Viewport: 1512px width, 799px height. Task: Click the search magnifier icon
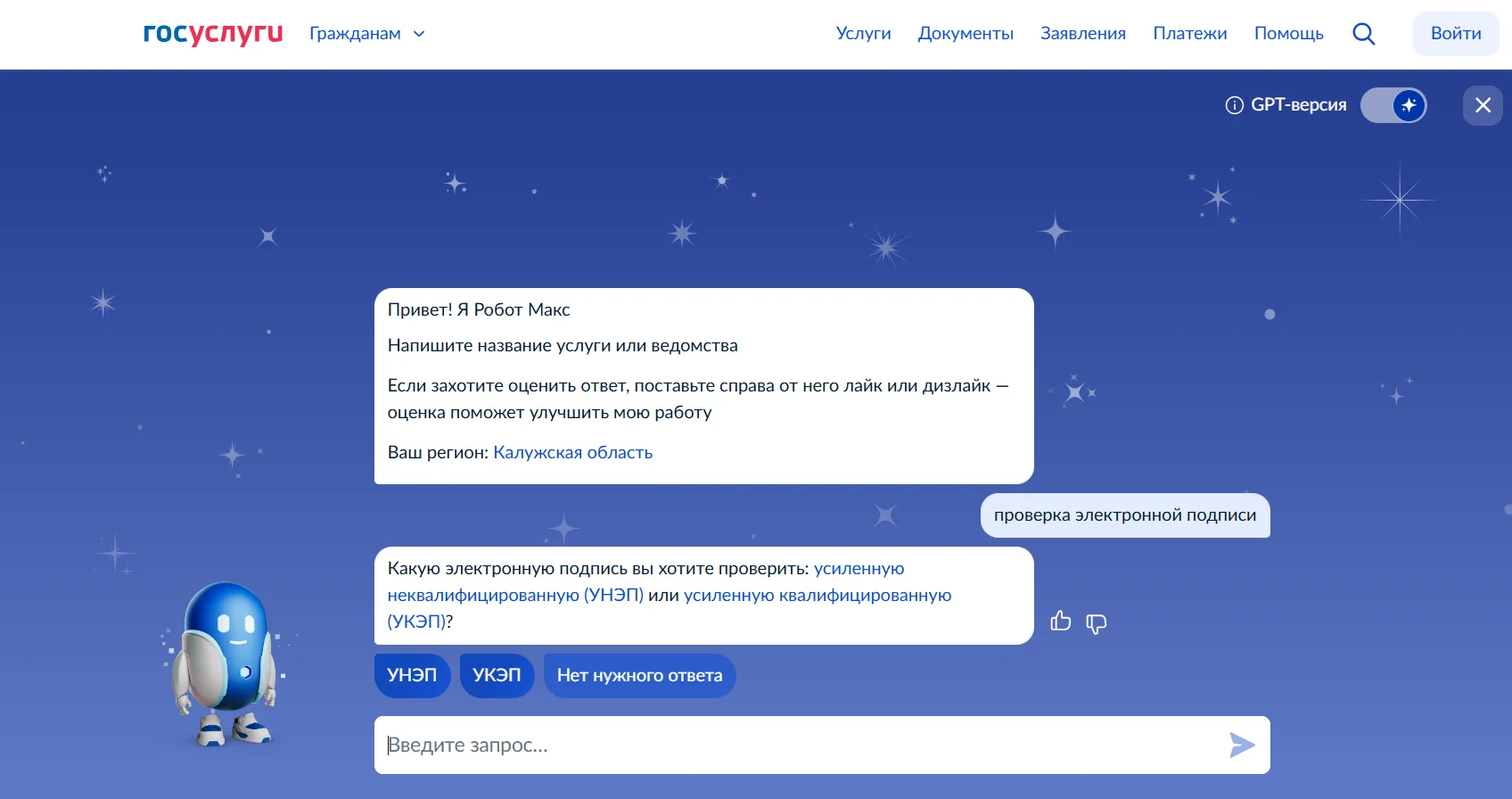1363,34
